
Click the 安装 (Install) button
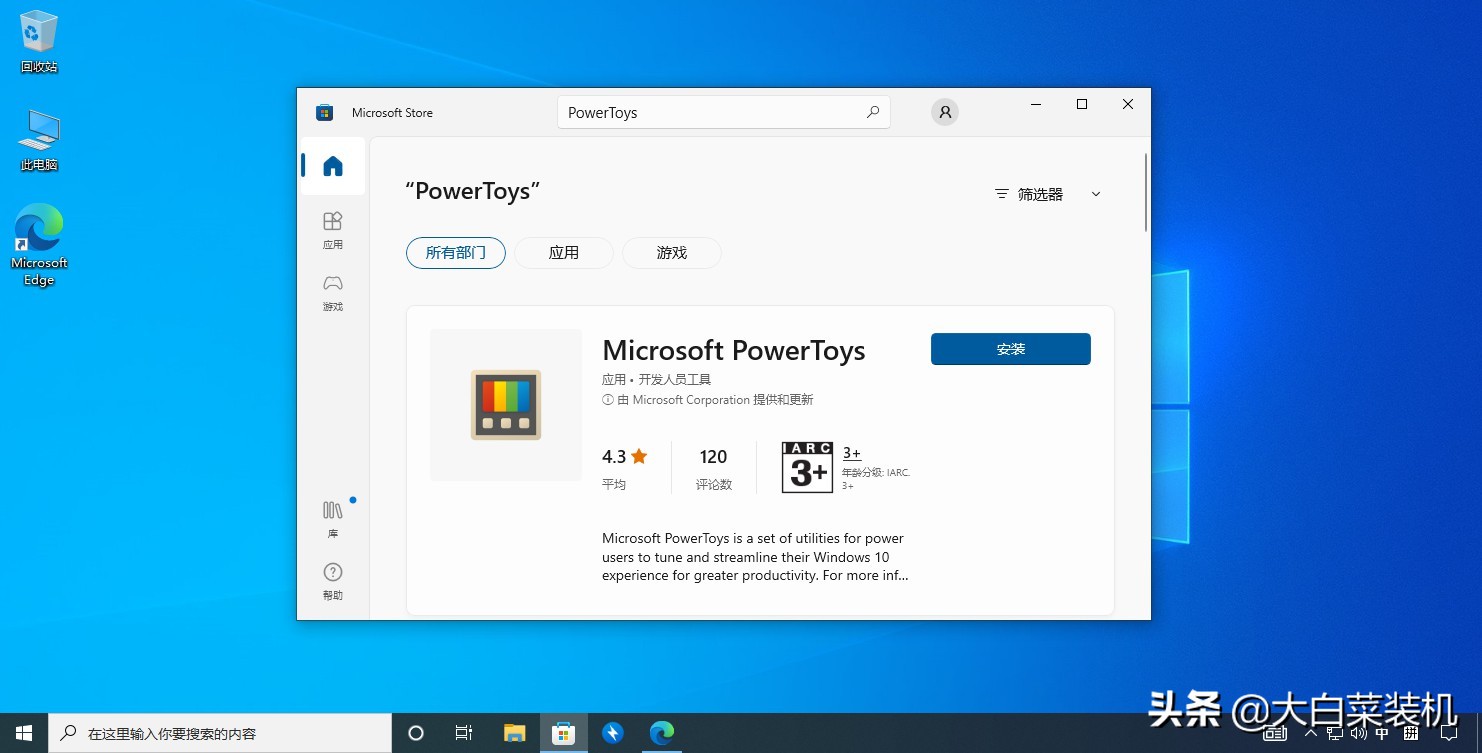click(1010, 349)
